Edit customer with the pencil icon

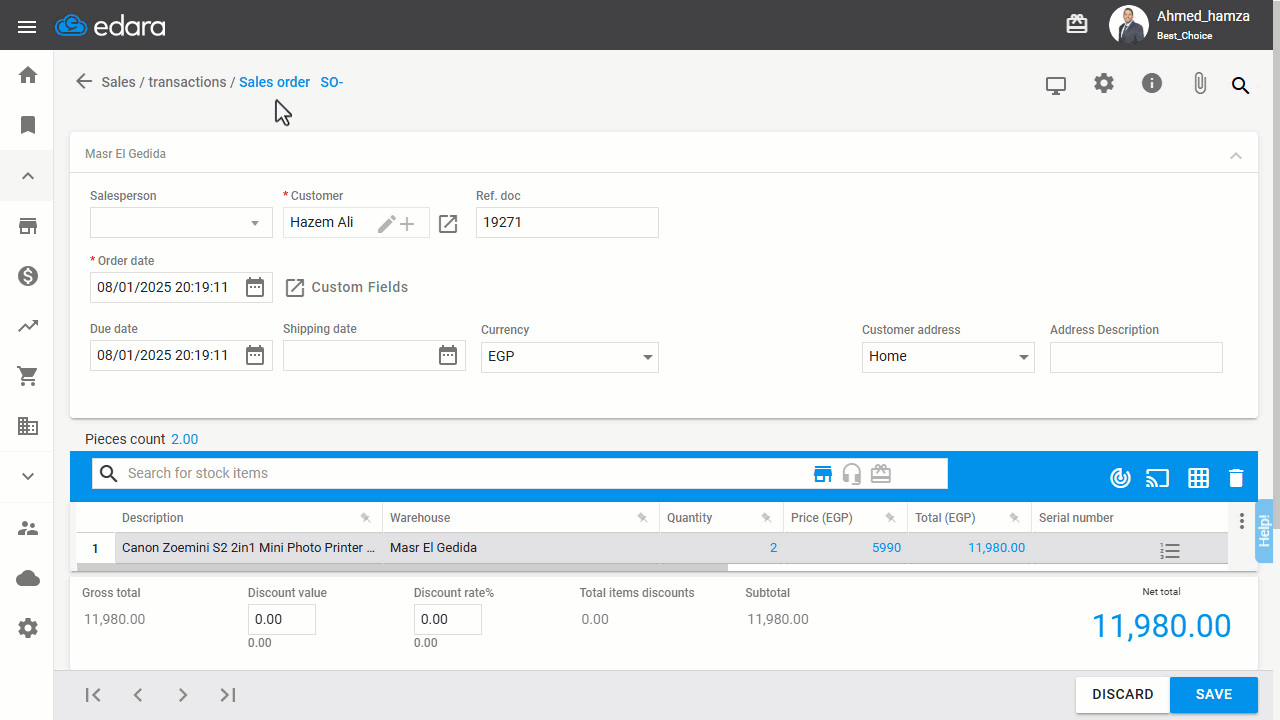click(386, 224)
